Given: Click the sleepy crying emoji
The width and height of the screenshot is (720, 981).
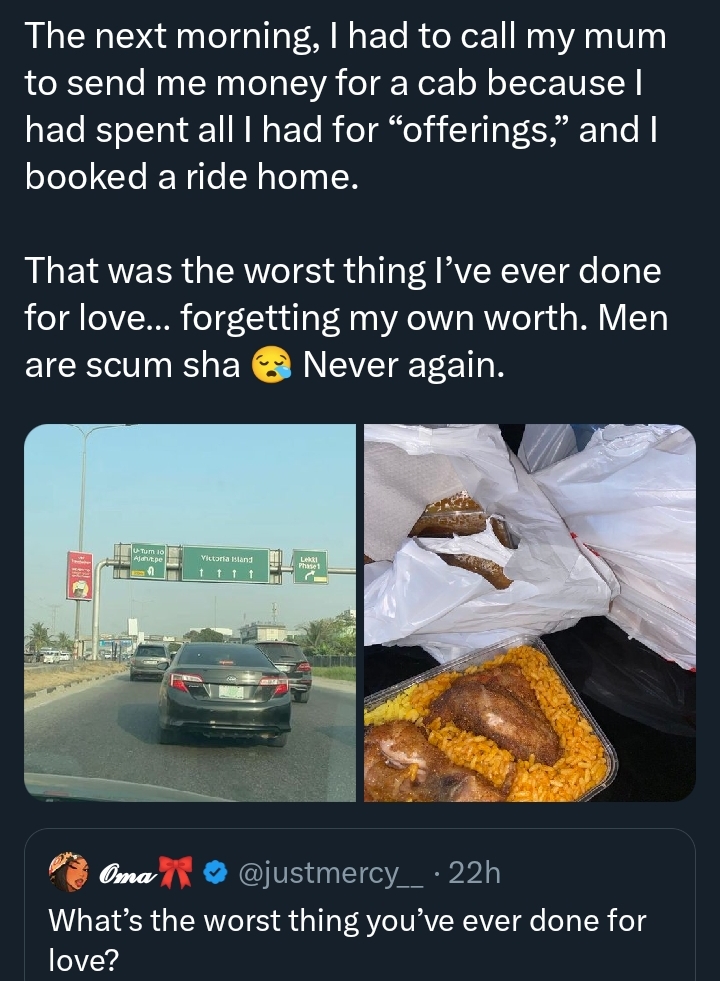Looking at the screenshot, I should click(271, 367).
